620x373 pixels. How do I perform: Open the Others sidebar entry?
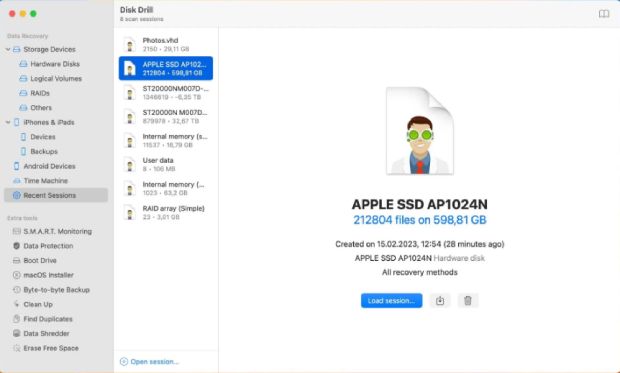point(41,108)
